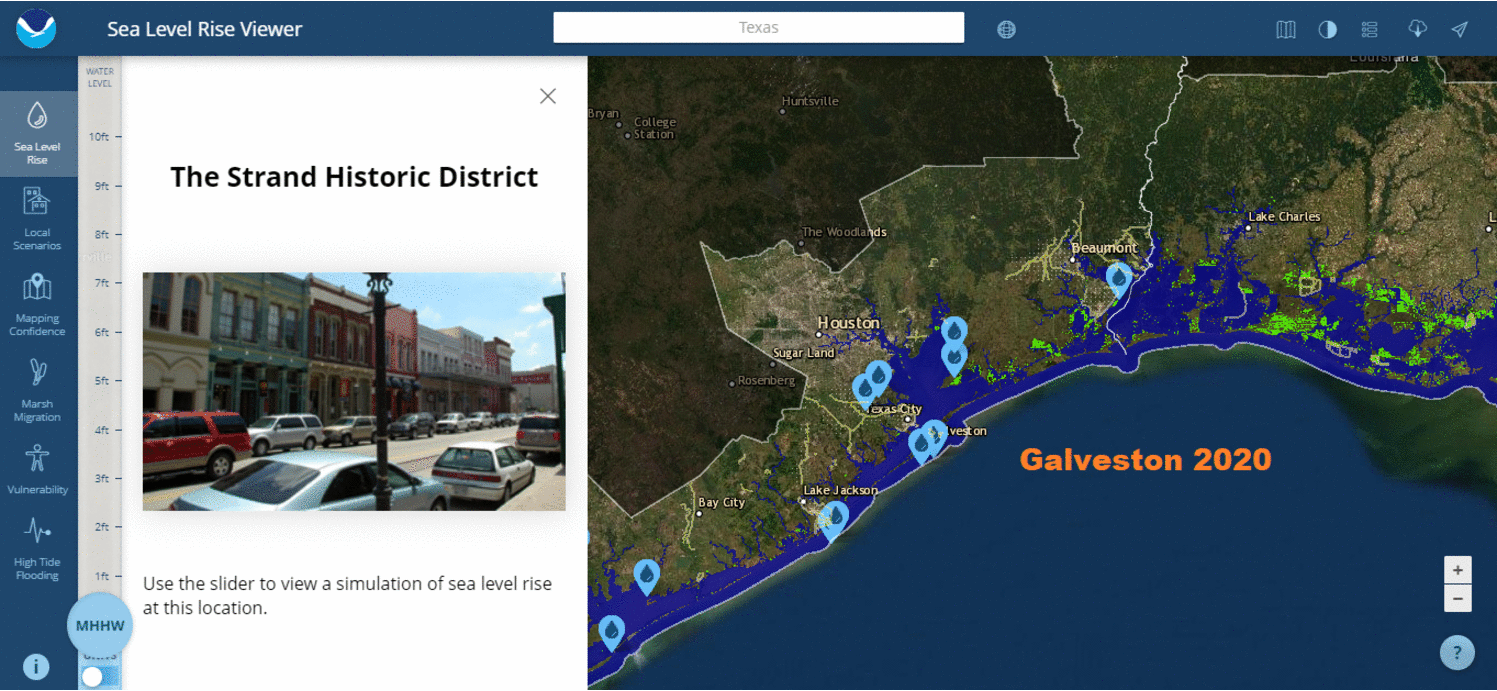Open the help question mark button
This screenshot has height=691, width=1497.
pos(1457,652)
